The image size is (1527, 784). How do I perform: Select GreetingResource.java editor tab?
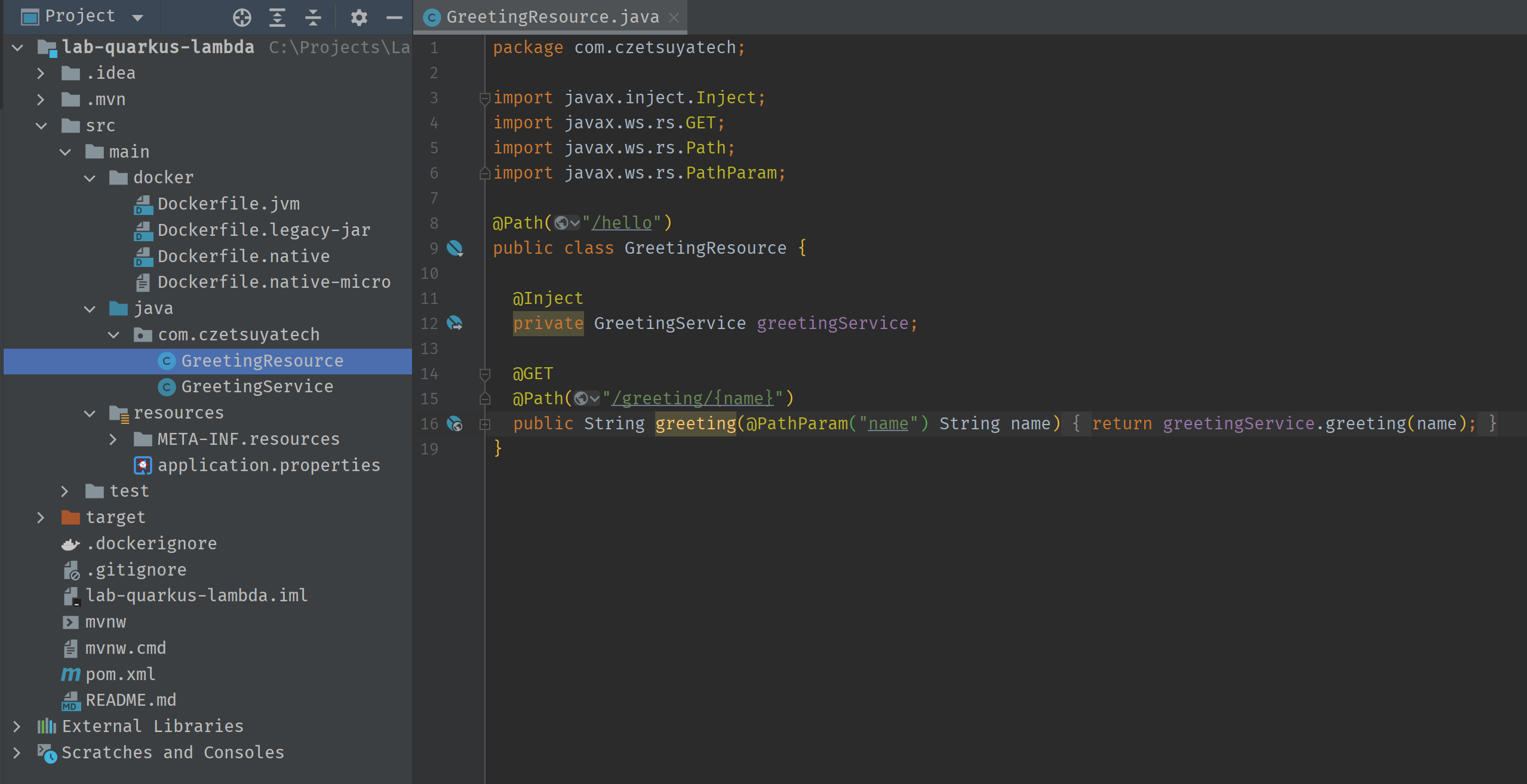pos(552,17)
